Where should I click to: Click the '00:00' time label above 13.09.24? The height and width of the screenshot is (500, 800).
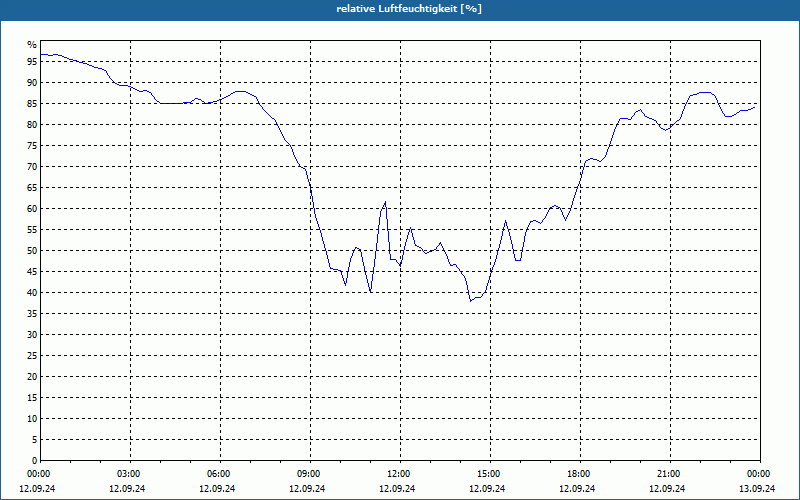[760, 474]
